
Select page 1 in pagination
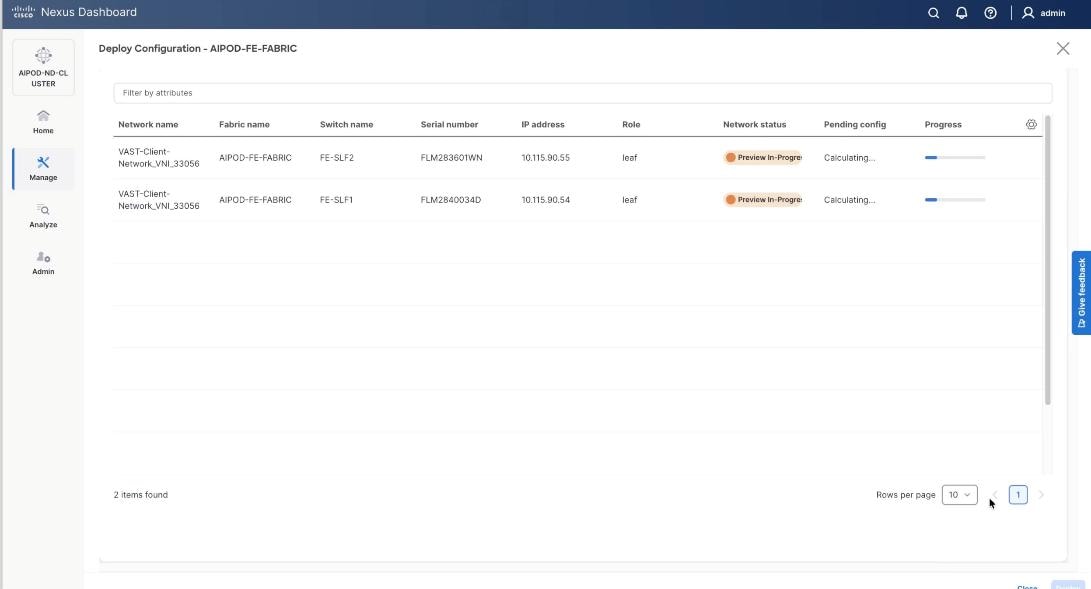[1018, 494]
